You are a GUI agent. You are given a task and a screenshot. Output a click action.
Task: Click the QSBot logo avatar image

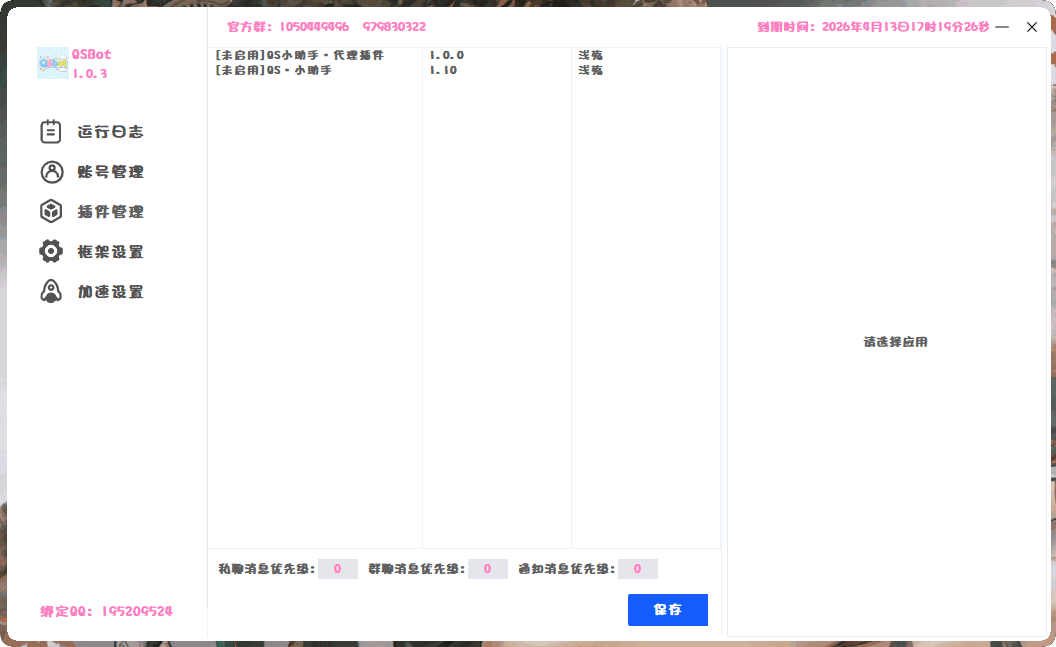[52, 63]
